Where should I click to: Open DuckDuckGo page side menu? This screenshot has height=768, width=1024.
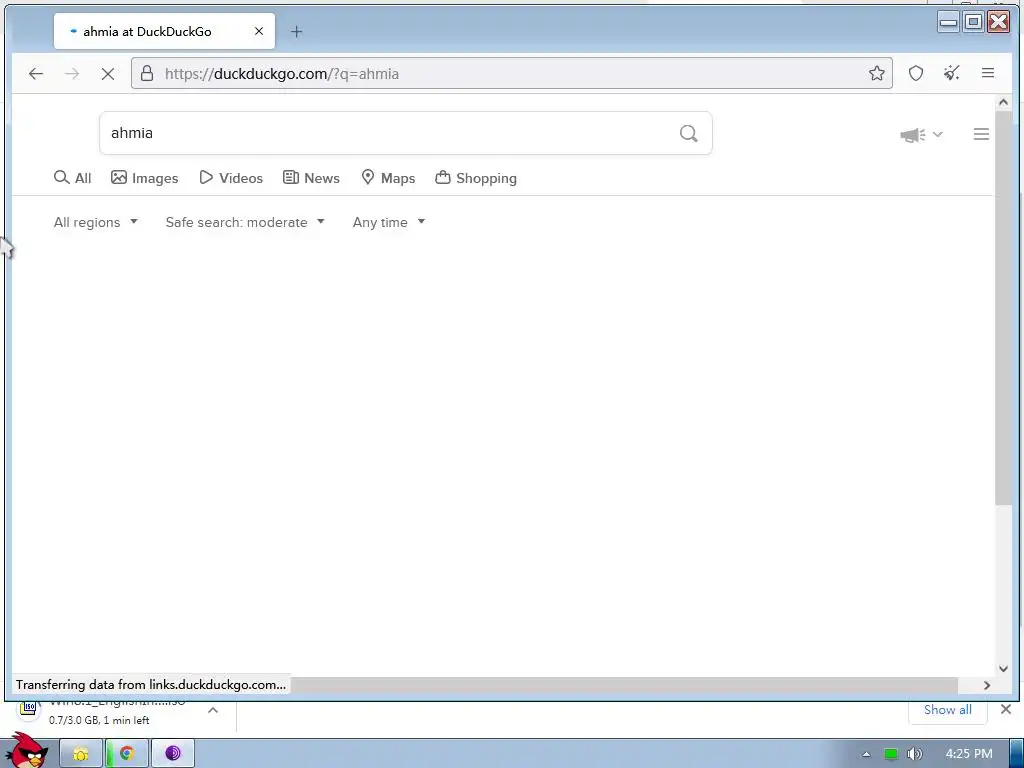(981, 134)
